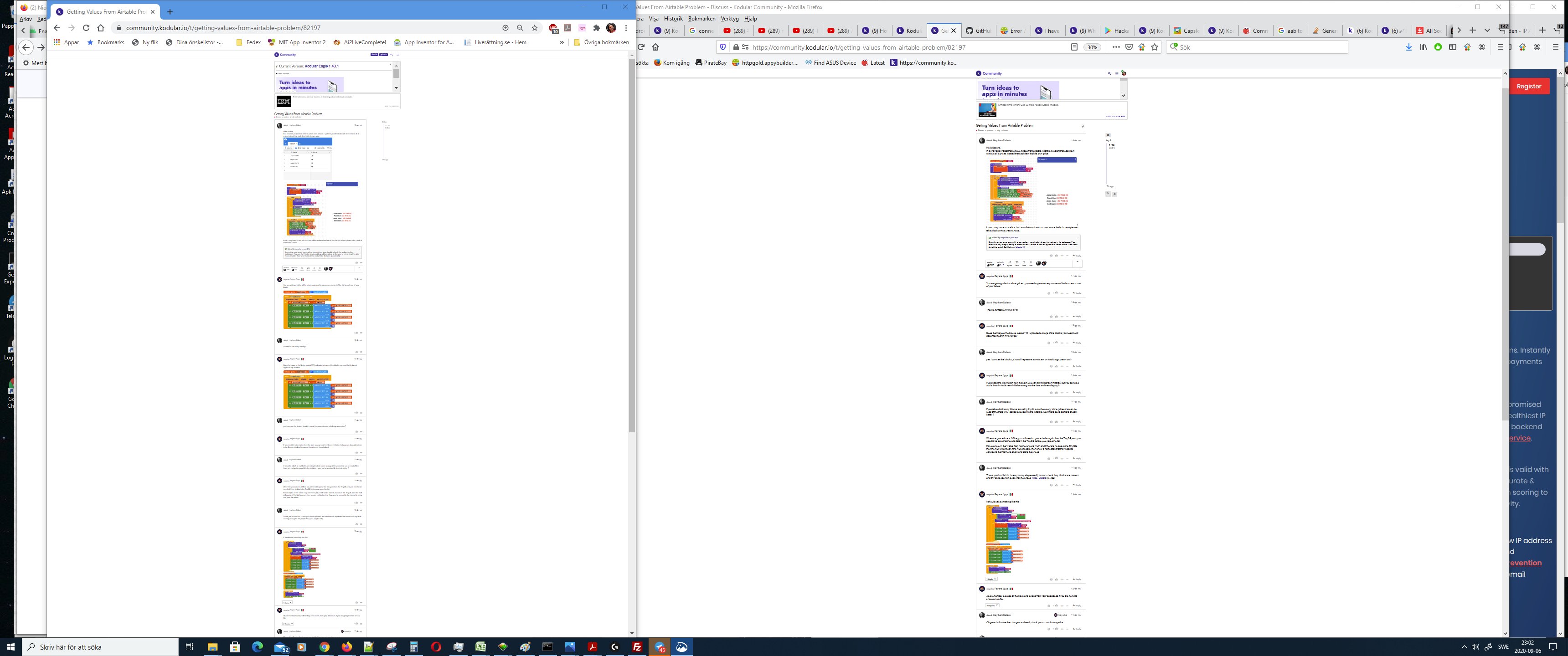Open Chrome's home page button
The width and height of the screenshot is (1568, 656).
pyautogui.click(x=101, y=28)
